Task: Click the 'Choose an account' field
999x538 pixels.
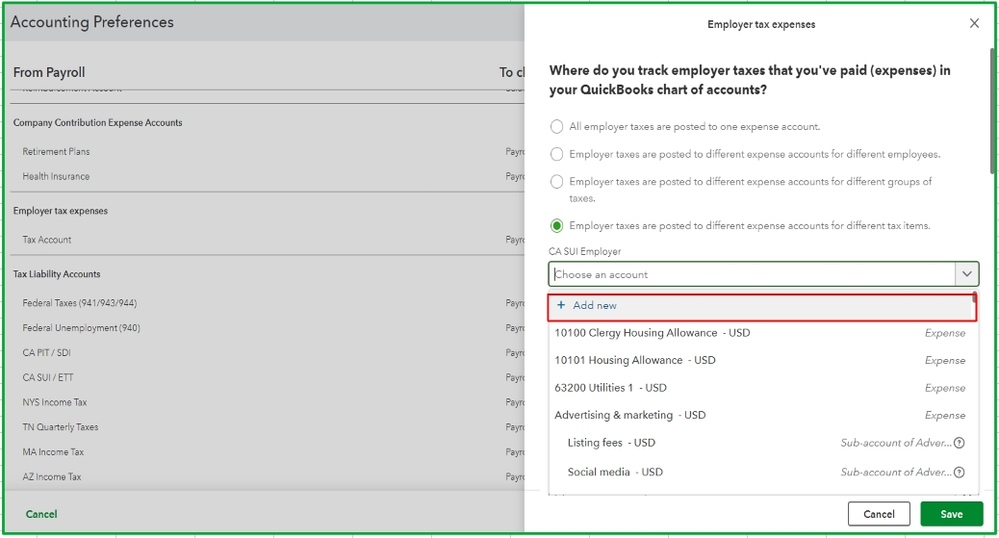Action: pos(751,274)
